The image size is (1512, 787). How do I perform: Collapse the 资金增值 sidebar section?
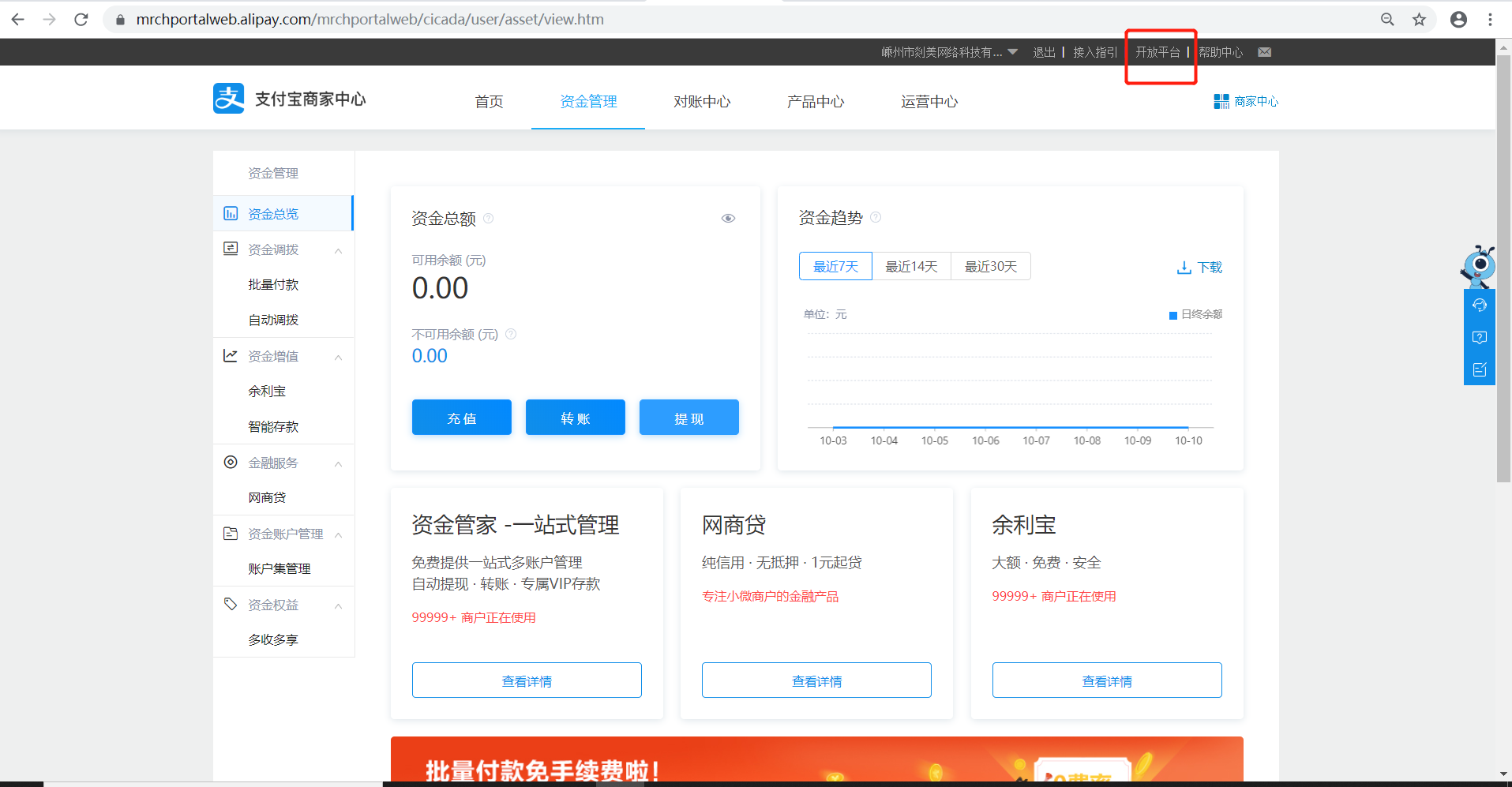tap(338, 357)
